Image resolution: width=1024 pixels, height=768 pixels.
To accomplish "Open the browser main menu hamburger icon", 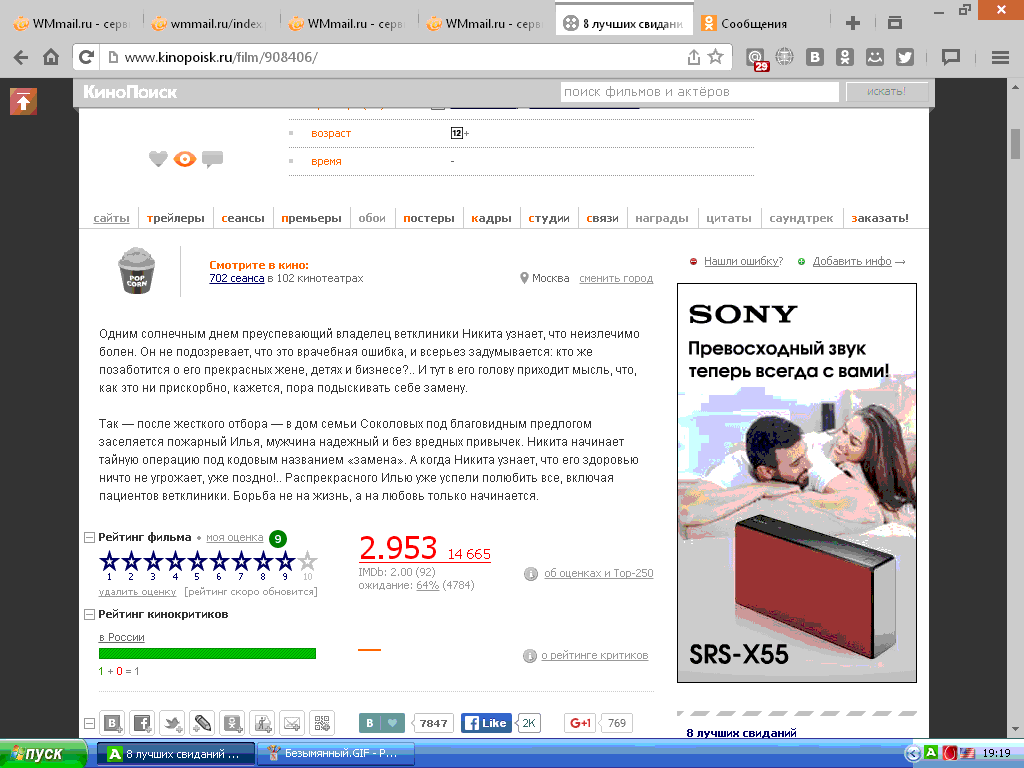I will (x=1000, y=57).
